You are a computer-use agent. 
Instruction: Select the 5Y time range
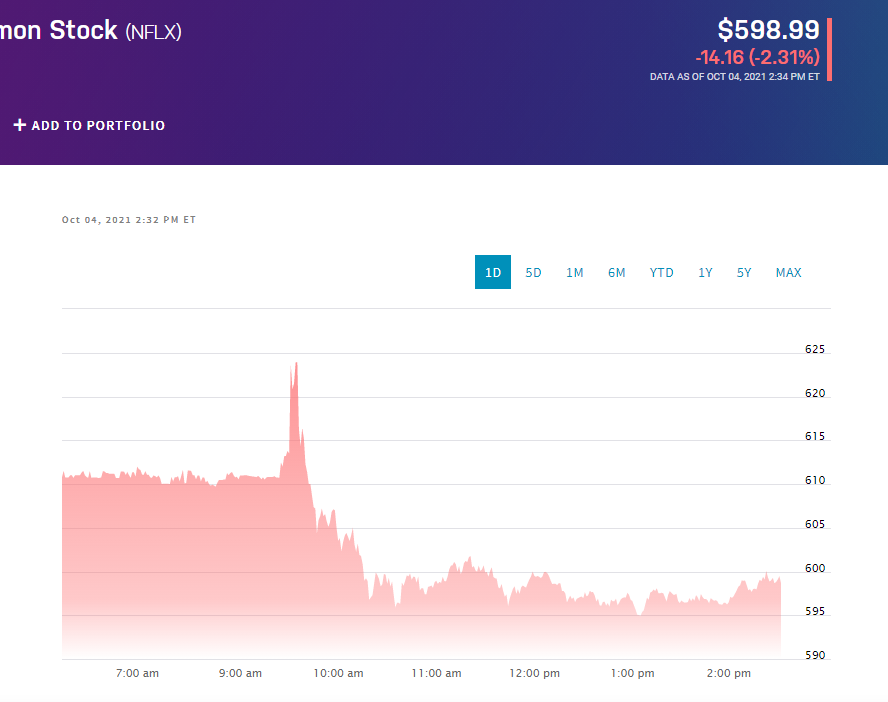[x=744, y=271]
